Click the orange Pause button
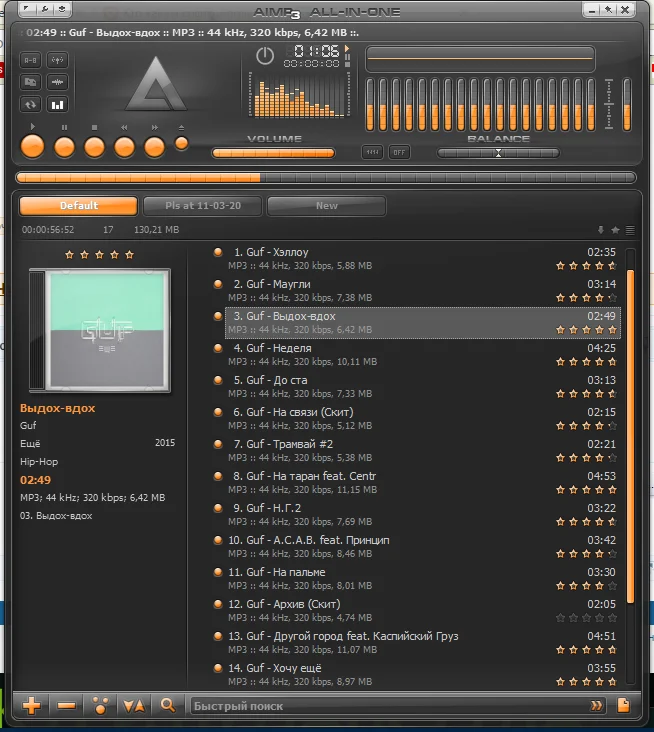Viewport: 654px width, 732px height. (64, 147)
